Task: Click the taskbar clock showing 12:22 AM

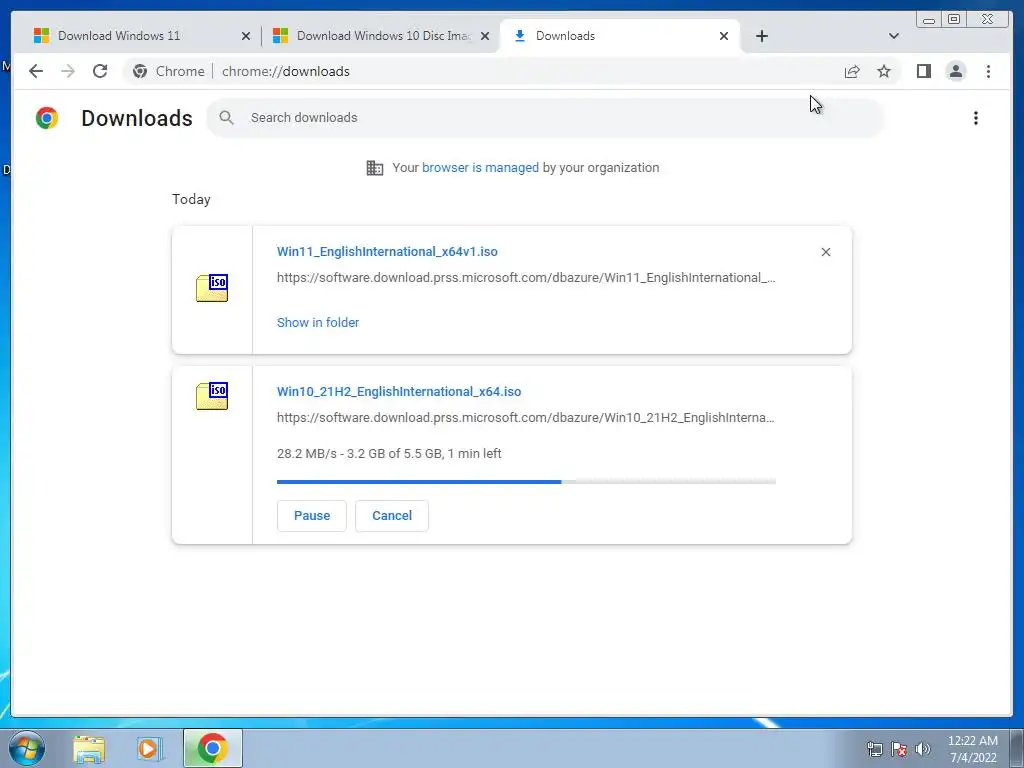Action: click(972, 749)
